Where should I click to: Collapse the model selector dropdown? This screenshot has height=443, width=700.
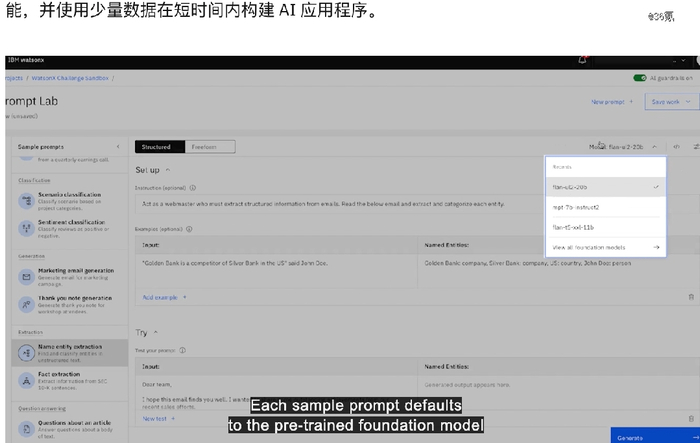pos(656,147)
